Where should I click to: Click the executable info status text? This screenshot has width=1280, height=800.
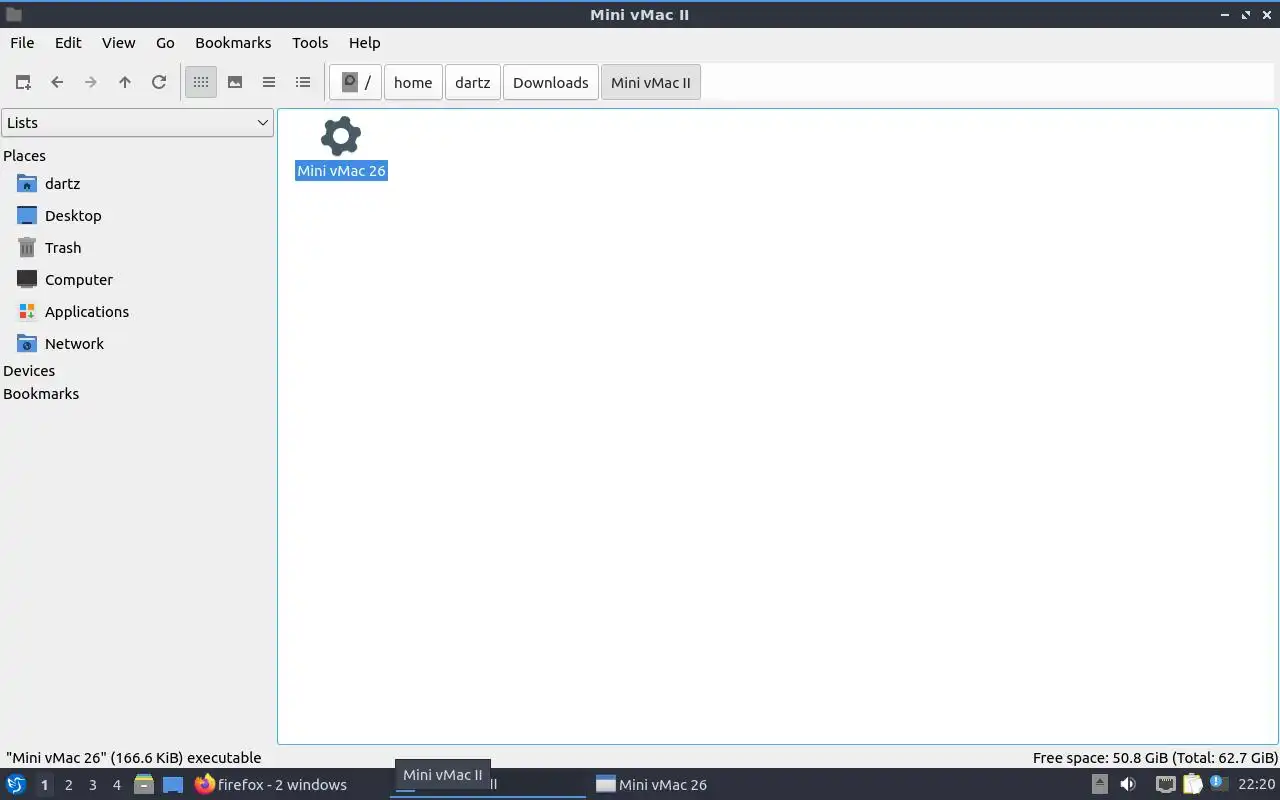pyautogui.click(x=133, y=758)
